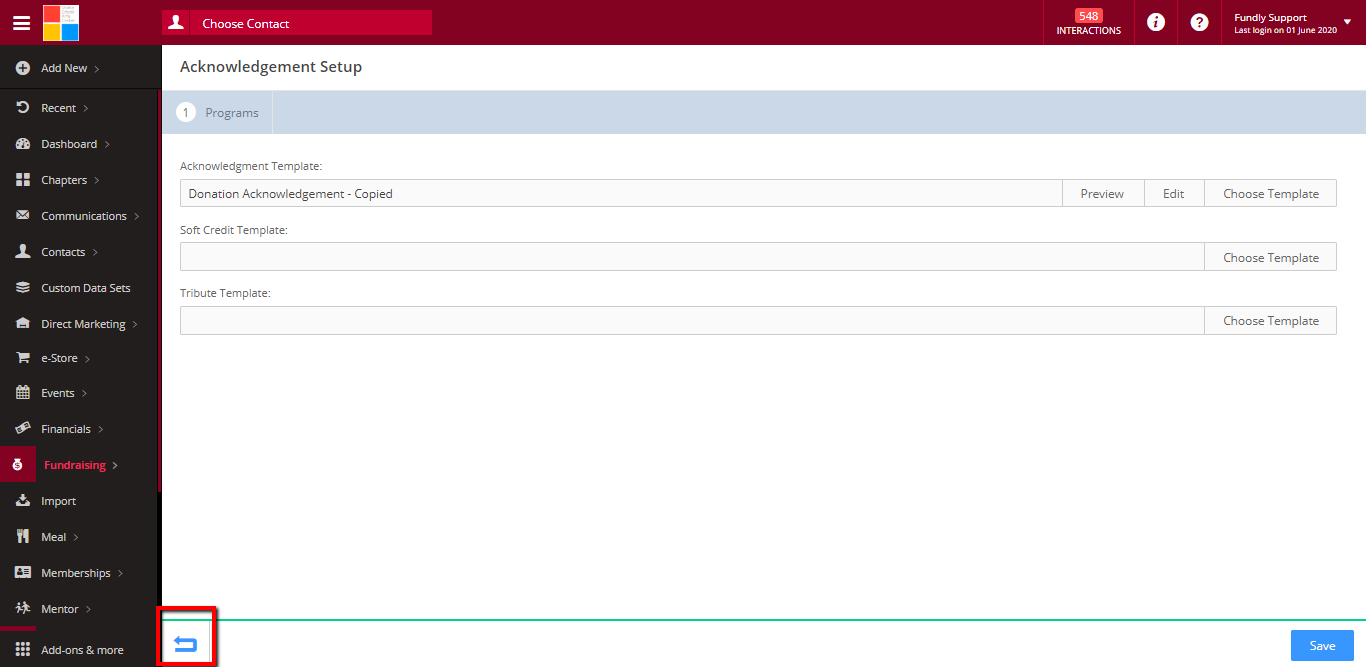Click the Save button
Image resolution: width=1366 pixels, height=667 pixels.
click(x=1322, y=646)
